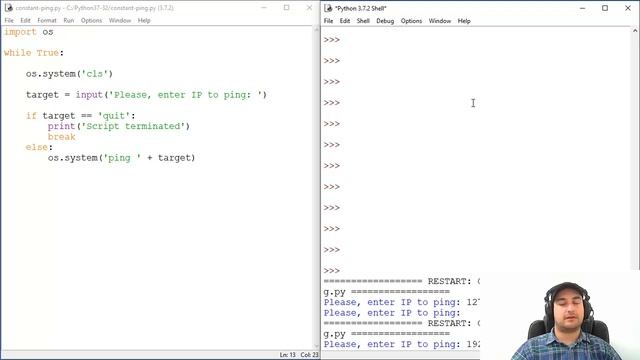
Task: Click the Python icon in Shell title bar
Action: pos(328,8)
